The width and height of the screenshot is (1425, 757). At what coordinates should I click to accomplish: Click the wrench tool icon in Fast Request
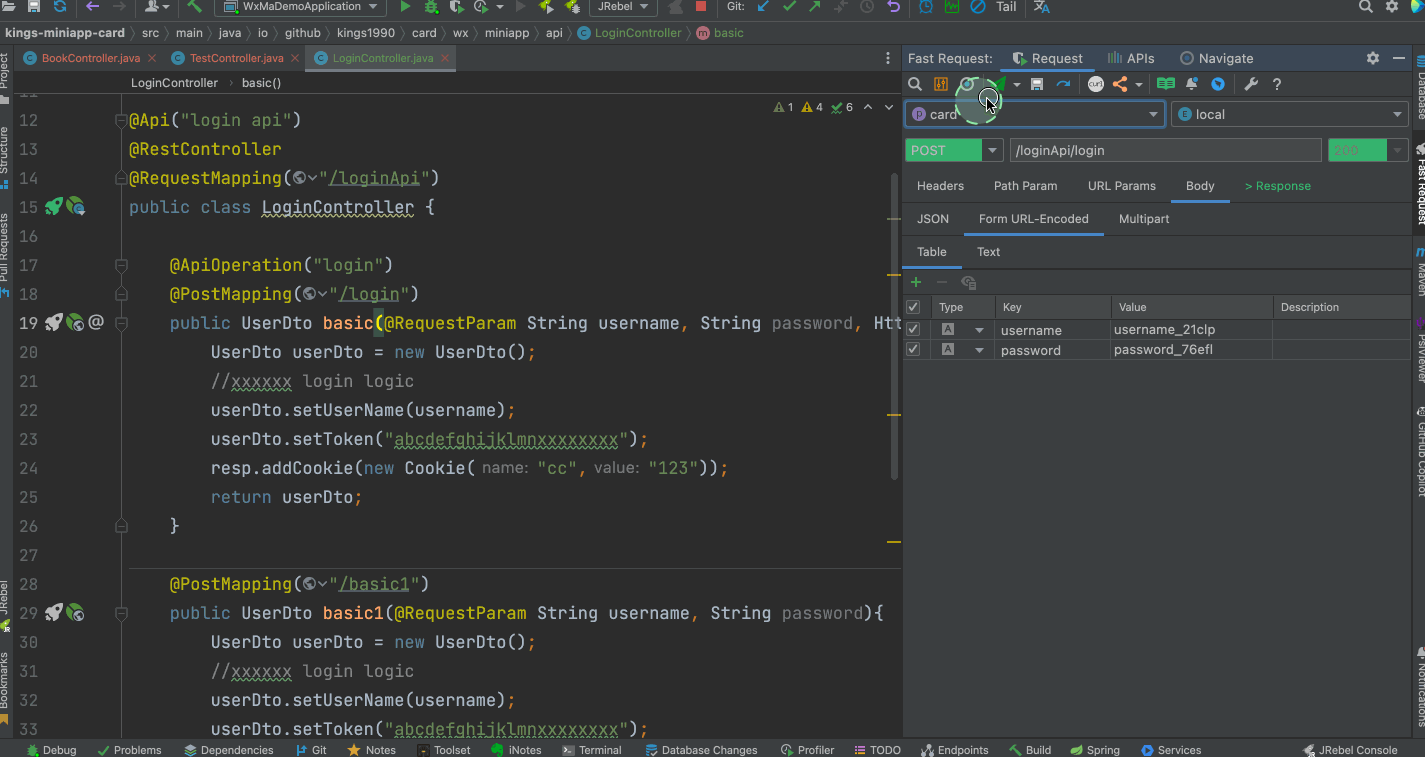[x=1250, y=85]
